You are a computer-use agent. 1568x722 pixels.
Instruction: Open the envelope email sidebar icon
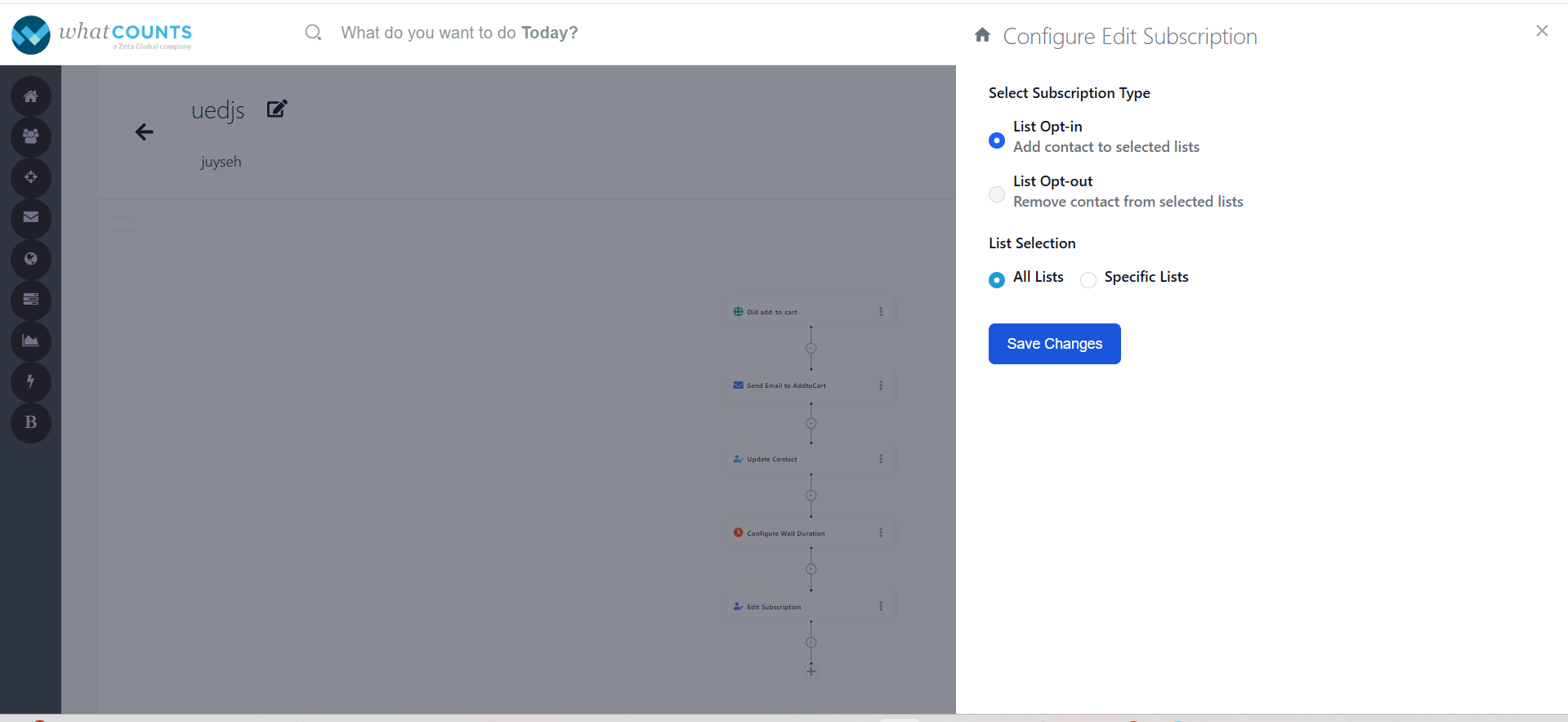tap(31, 218)
